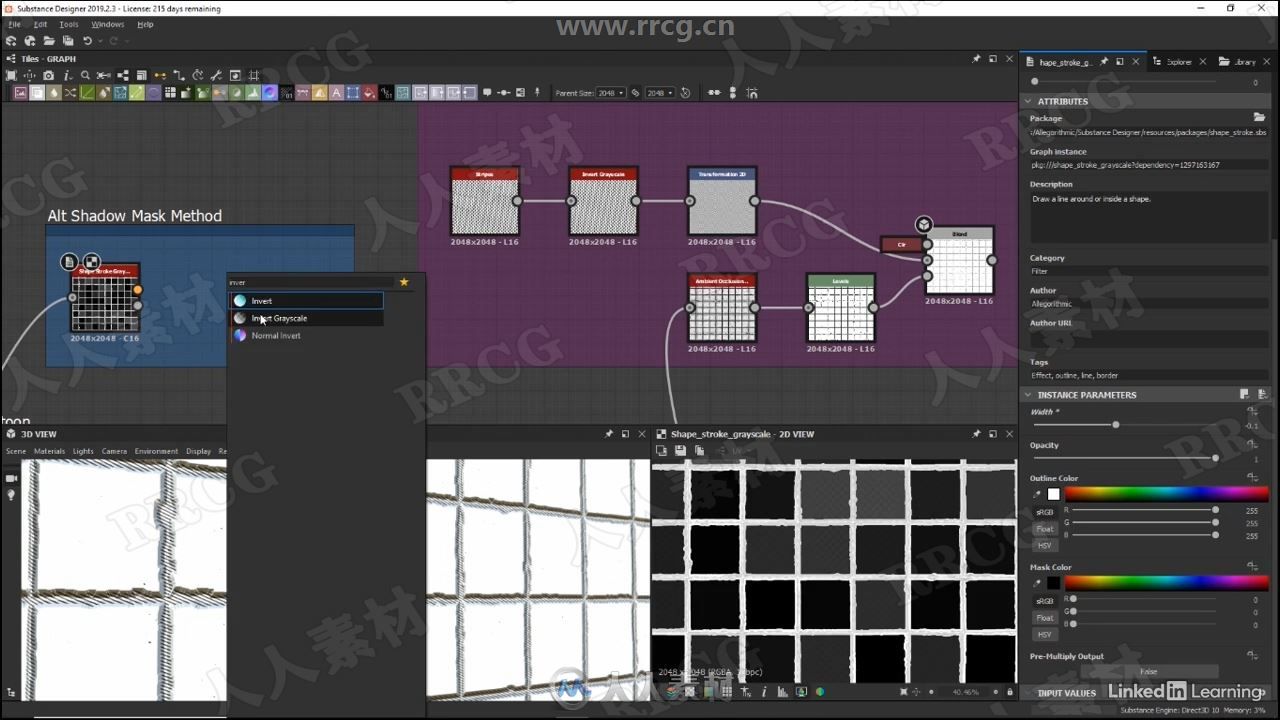Click save image icon in 2D View
The width and height of the screenshot is (1280, 720).
coord(680,451)
